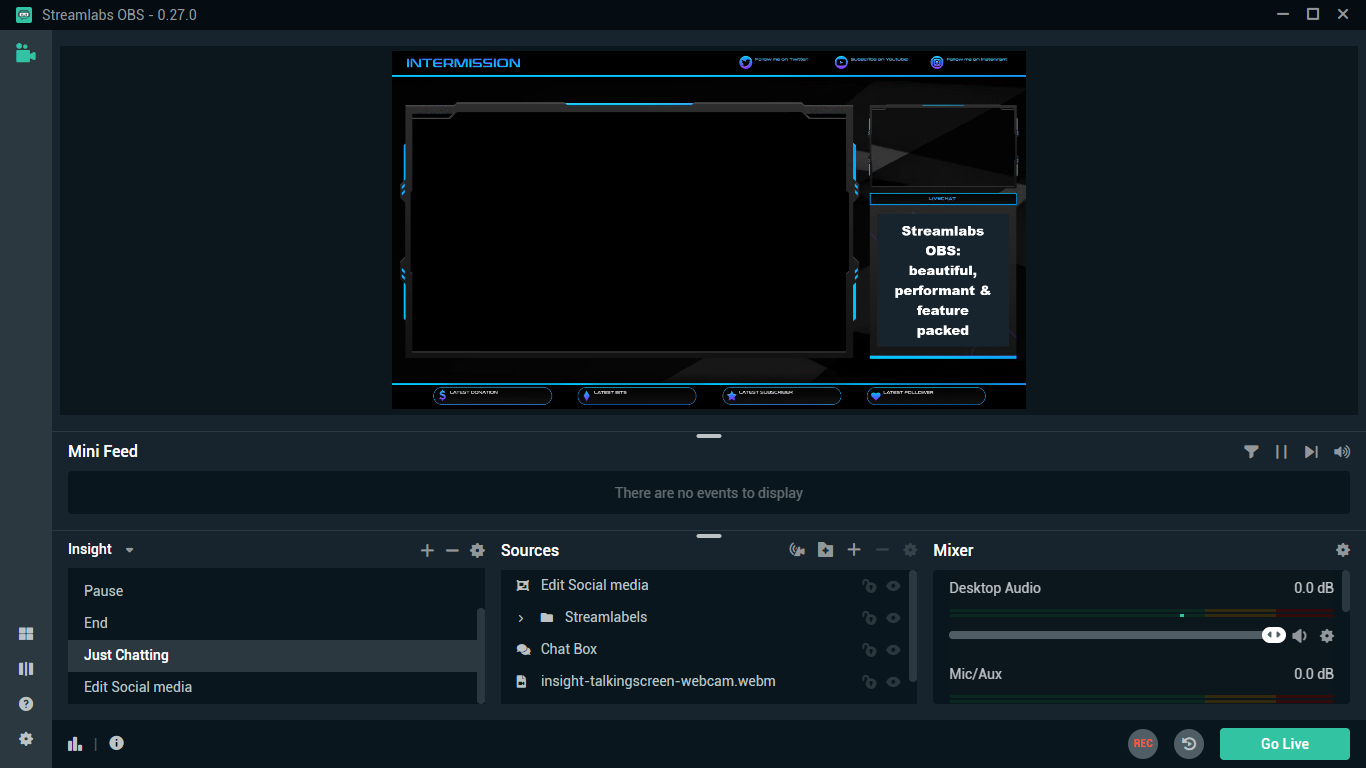
Task: Click the Chat Box source icon
Action: (x=523, y=649)
